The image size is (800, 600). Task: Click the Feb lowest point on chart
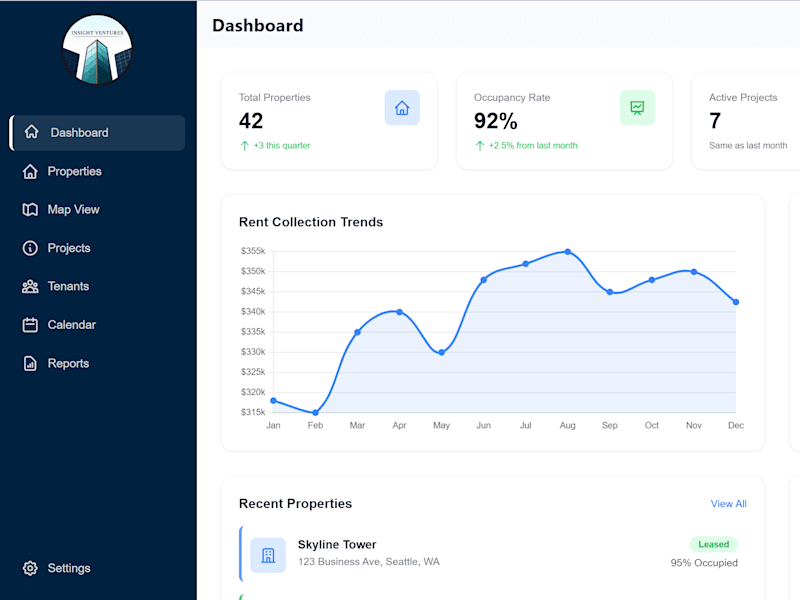(315, 412)
